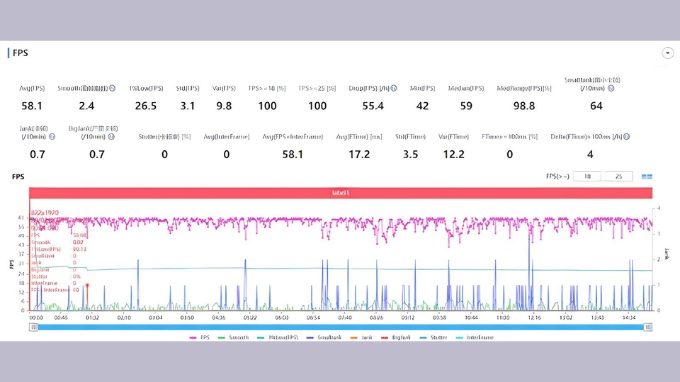Collapse the FPS panel with the top-right arrow
Viewport: 680px width, 382px height.
pos(667,53)
